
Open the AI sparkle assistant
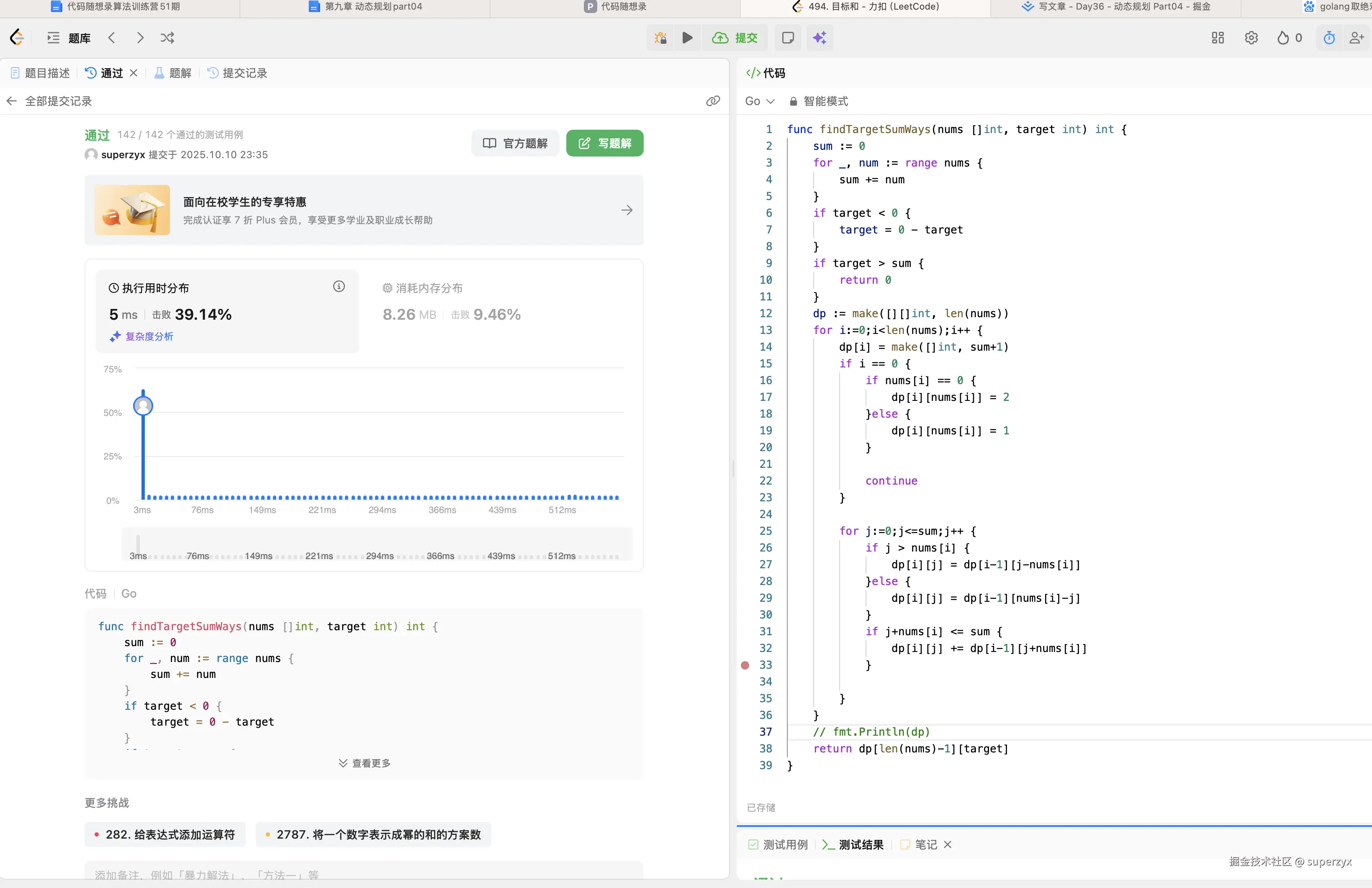(819, 38)
